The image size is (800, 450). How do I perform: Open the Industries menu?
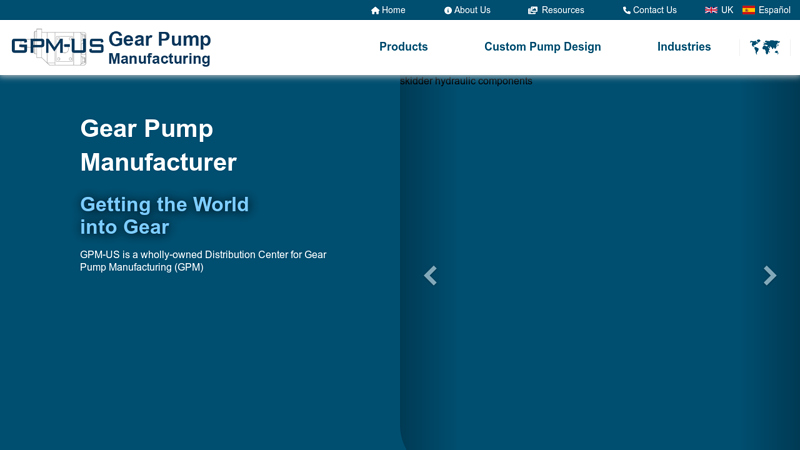click(x=684, y=47)
